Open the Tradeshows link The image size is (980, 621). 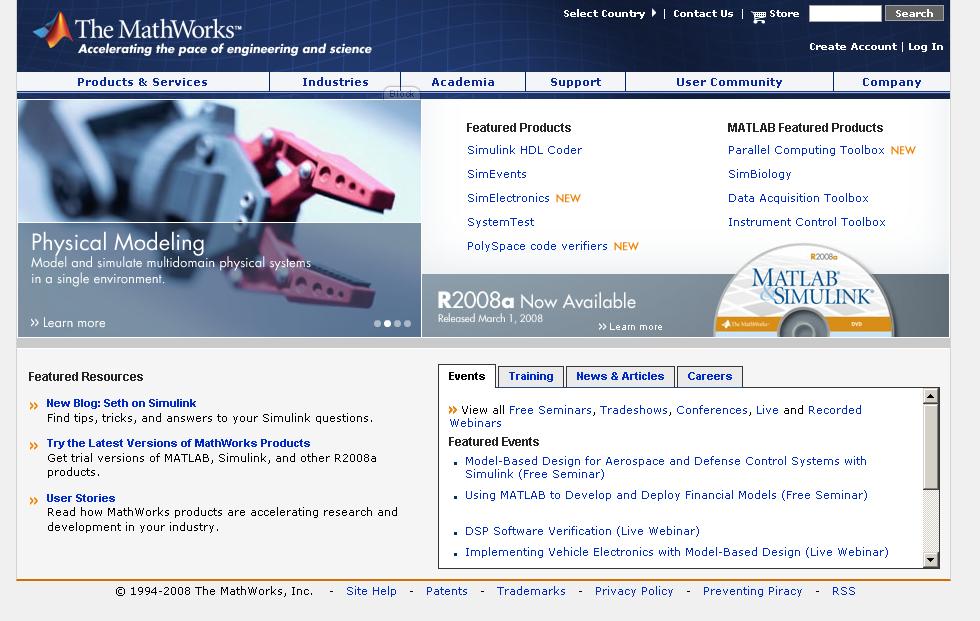634,410
